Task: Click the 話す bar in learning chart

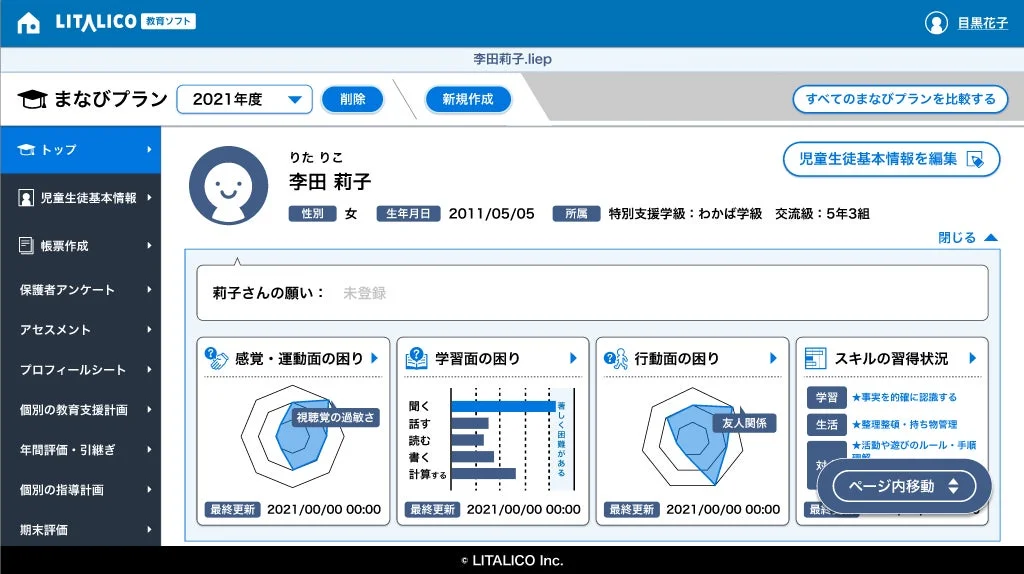Action: (x=470, y=423)
